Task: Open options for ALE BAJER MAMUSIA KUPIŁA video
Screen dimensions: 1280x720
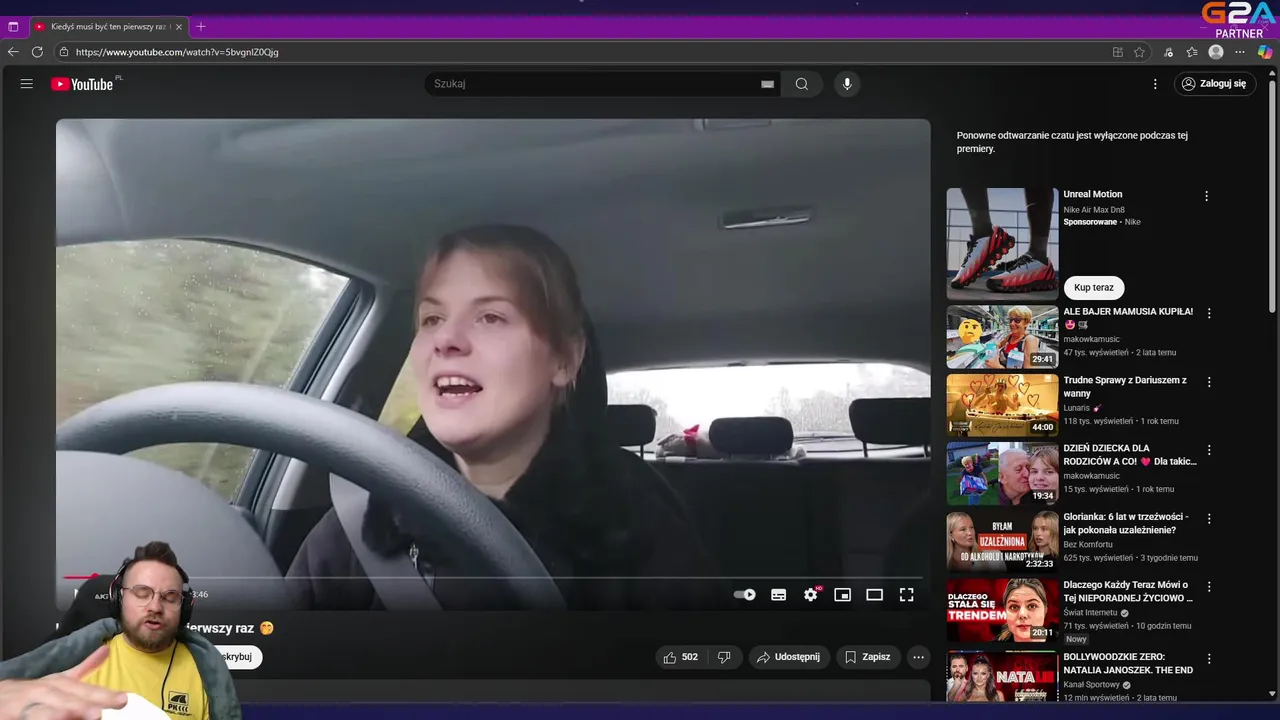Action: click(x=1209, y=313)
